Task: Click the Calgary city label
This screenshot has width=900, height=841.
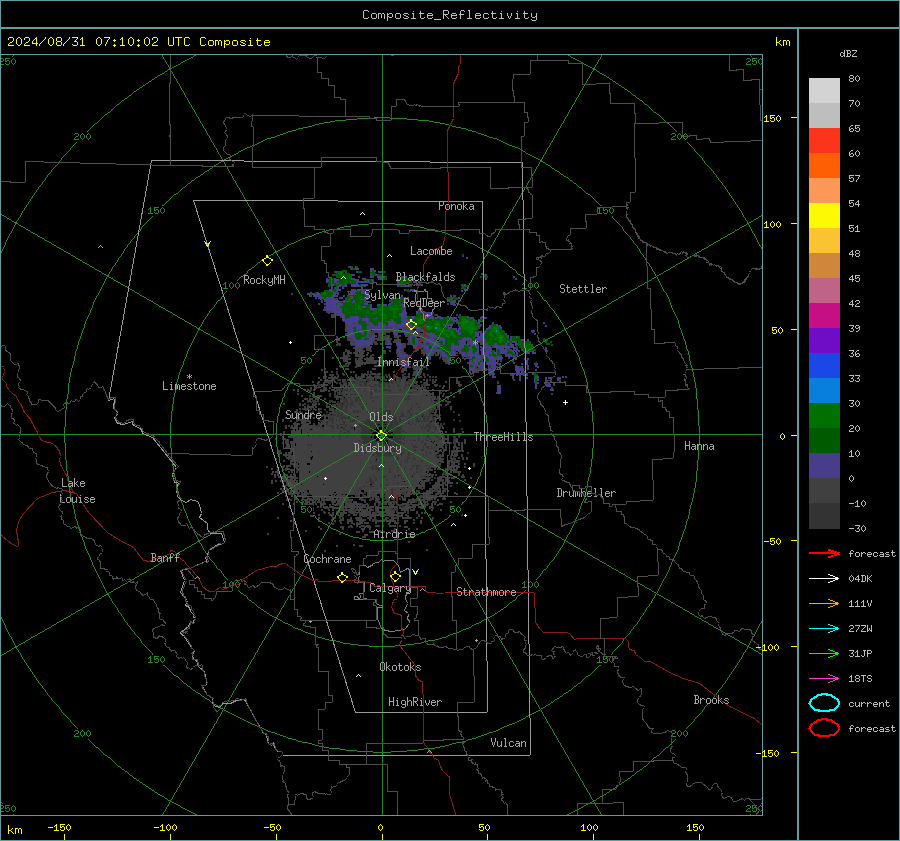Action: click(390, 588)
